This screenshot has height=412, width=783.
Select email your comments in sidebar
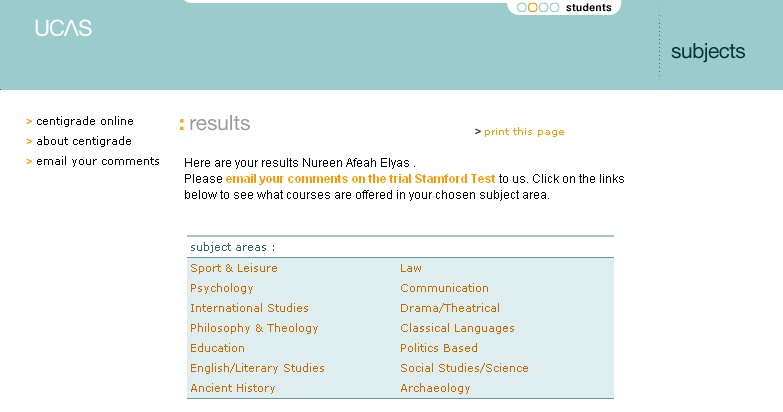coord(98,161)
